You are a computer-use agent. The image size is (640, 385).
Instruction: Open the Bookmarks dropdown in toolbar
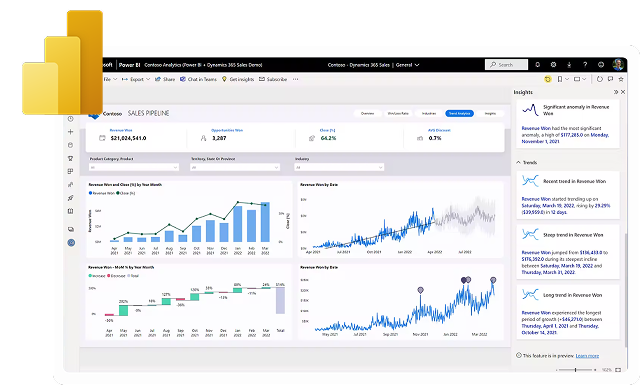563,79
